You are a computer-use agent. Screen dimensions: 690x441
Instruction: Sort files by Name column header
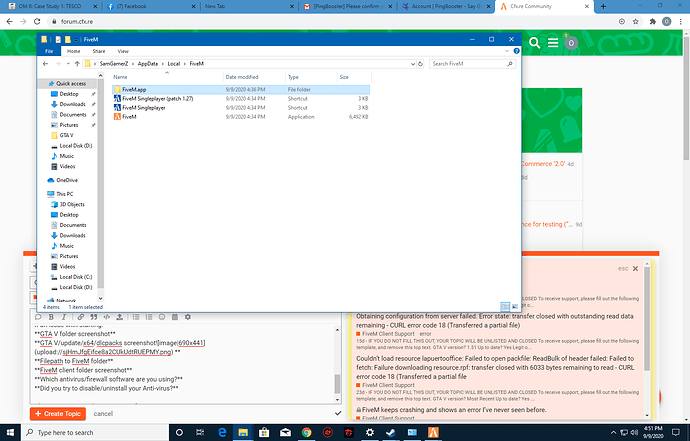pos(120,76)
